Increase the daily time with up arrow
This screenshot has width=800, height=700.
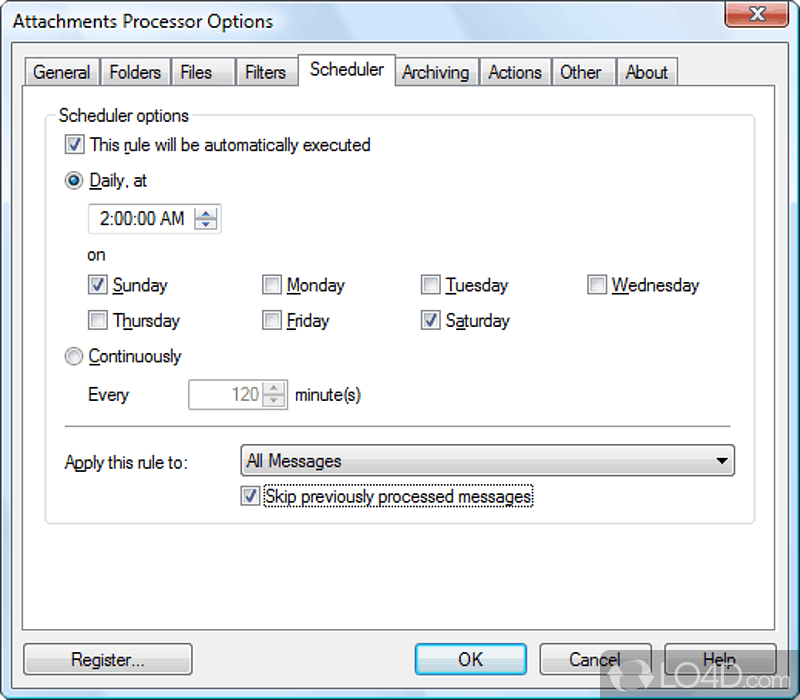[x=206, y=213]
